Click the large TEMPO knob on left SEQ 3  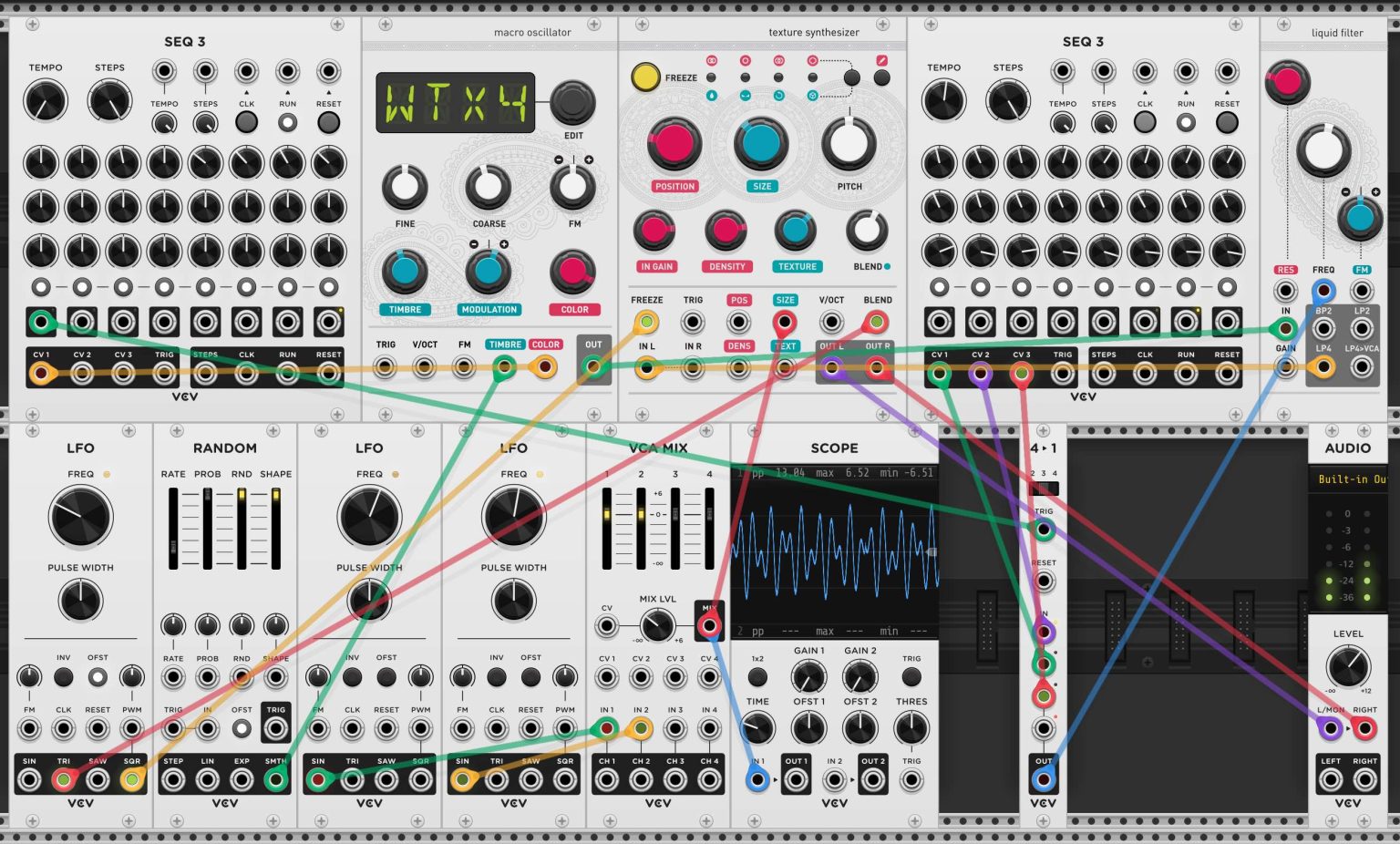coord(46,100)
